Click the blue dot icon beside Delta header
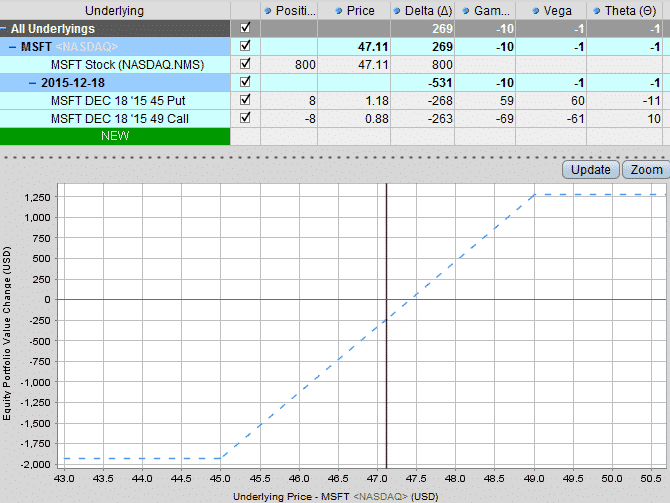This screenshot has width=670, height=503. click(397, 11)
